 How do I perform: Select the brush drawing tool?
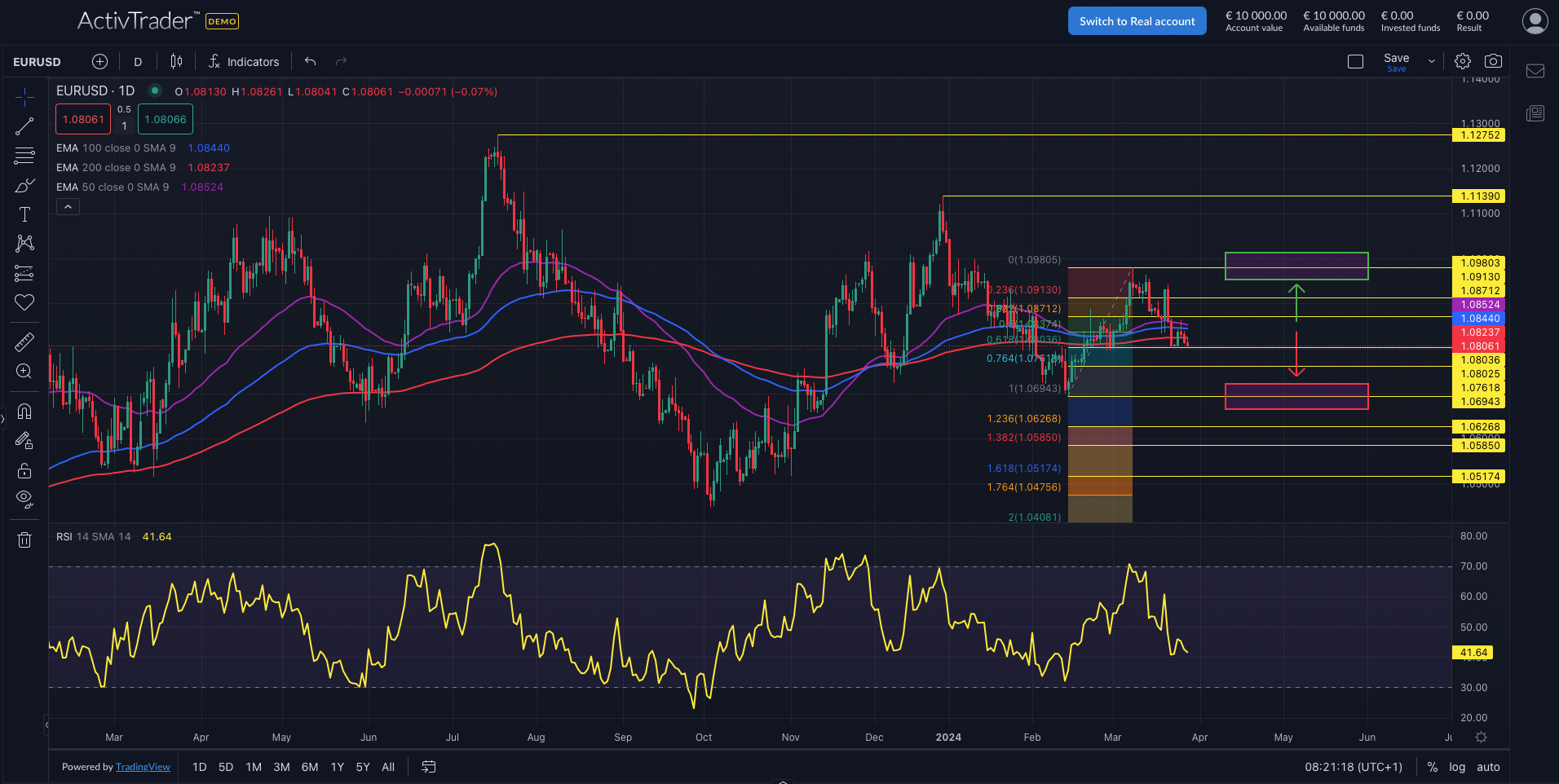point(24,185)
